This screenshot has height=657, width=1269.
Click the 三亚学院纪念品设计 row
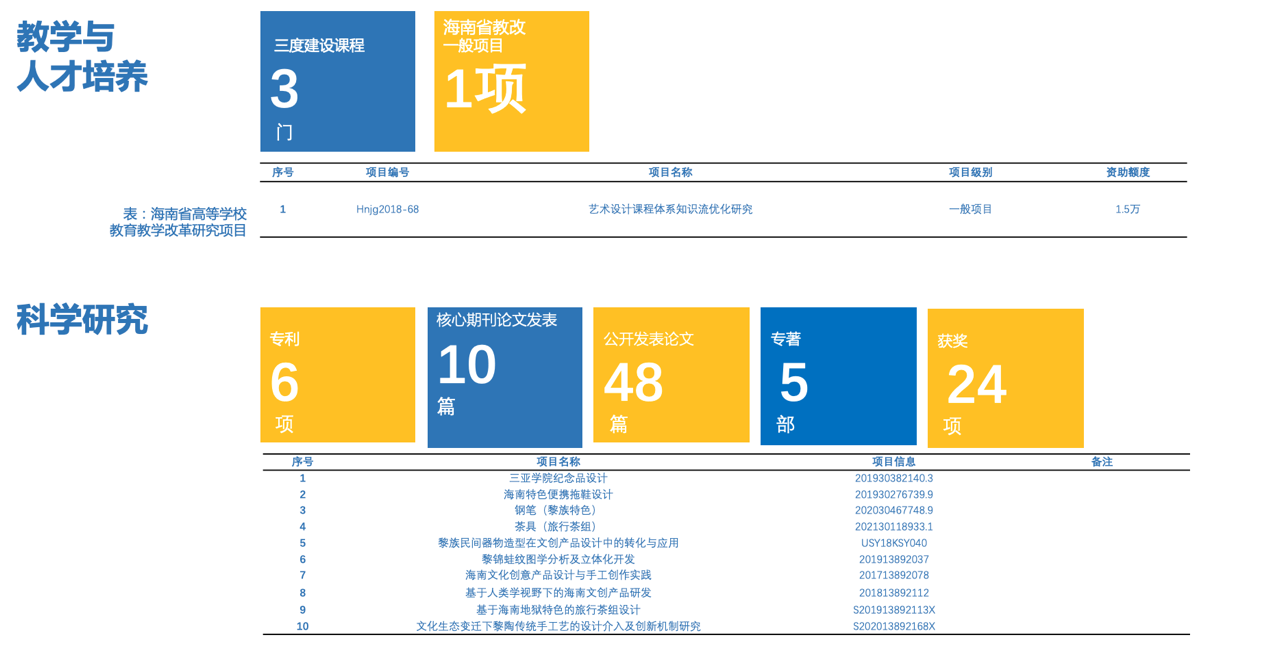(558, 478)
